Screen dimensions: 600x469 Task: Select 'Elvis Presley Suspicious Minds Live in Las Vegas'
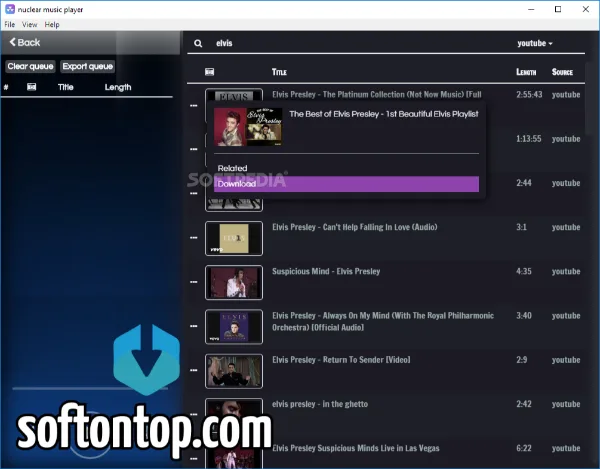point(355,448)
